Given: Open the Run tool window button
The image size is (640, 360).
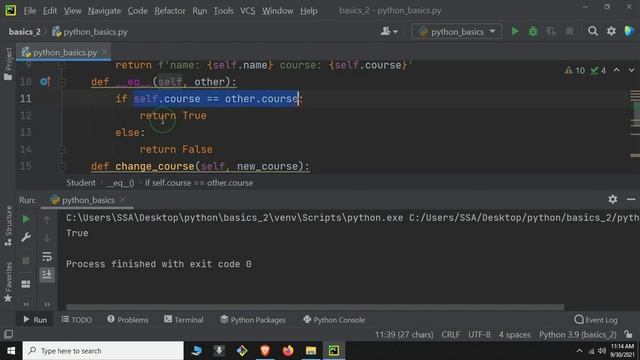Looking at the screenshot, I should point(35,320).
